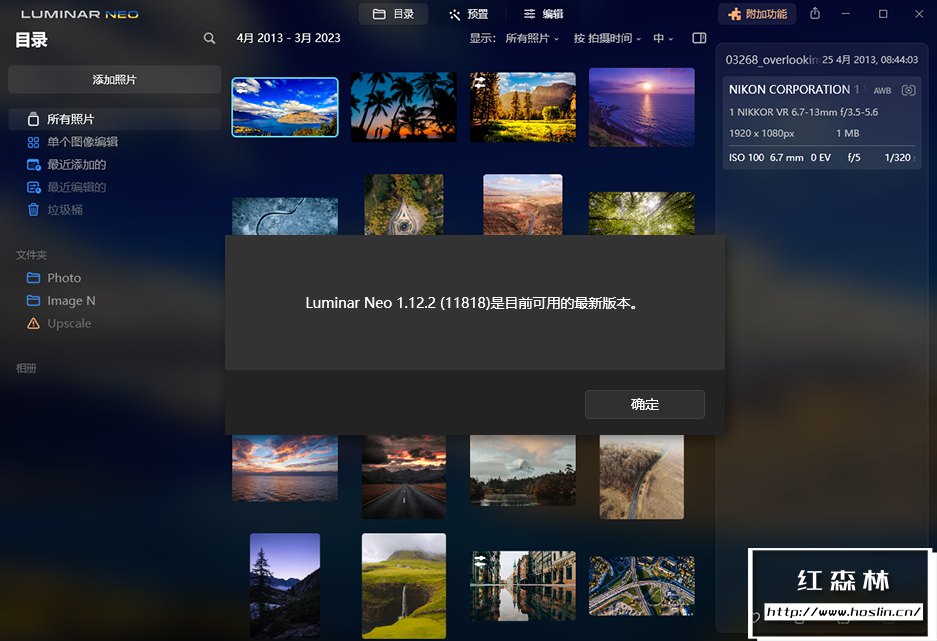Select the canal city reflection thumbnail
The image size is (937, 641).
pyautogui.click(x=523, y=585)
